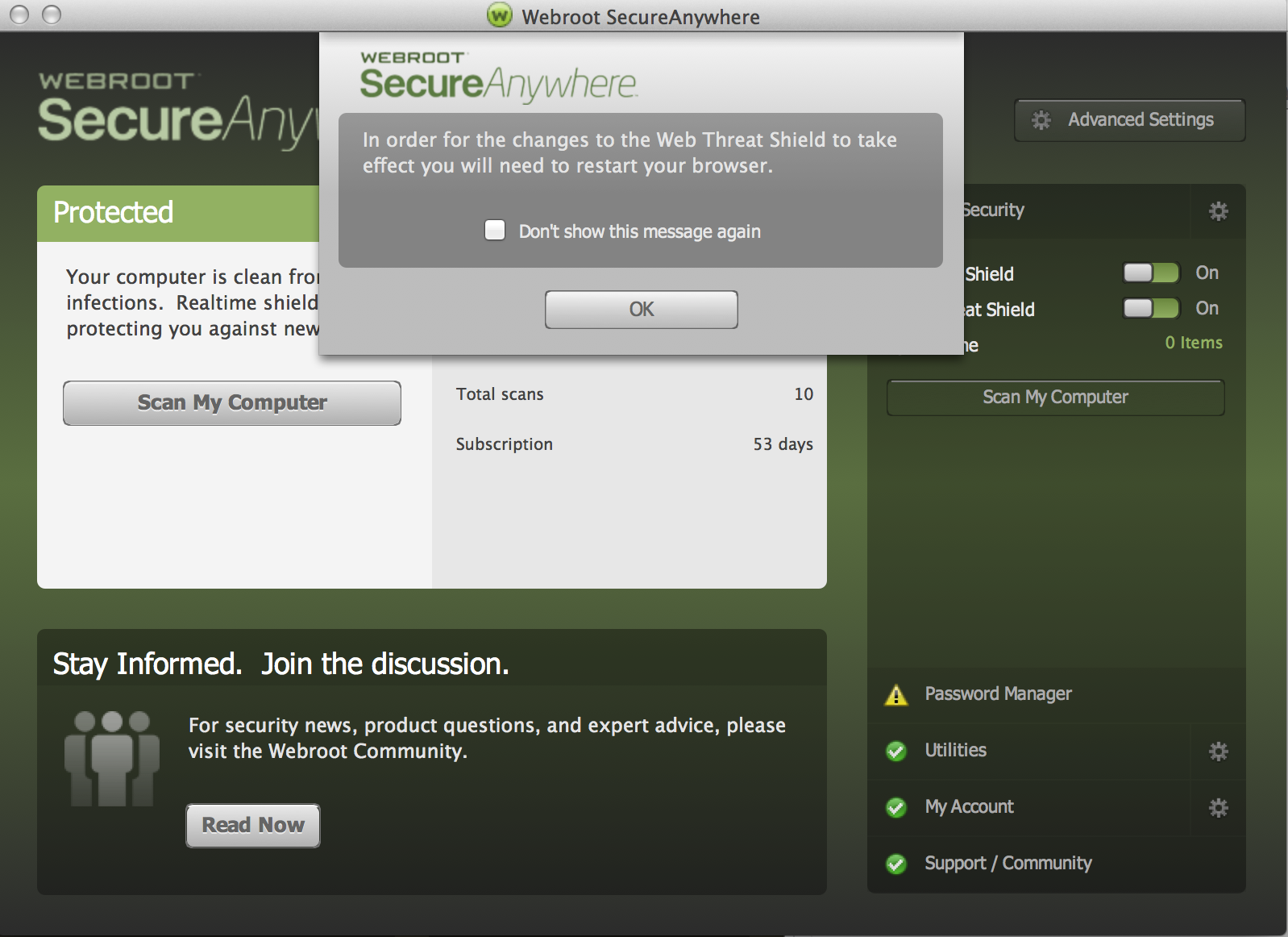Click OK to dismiss the restart message
Viewport: 1288px width, 937px height.
(641, 310)
